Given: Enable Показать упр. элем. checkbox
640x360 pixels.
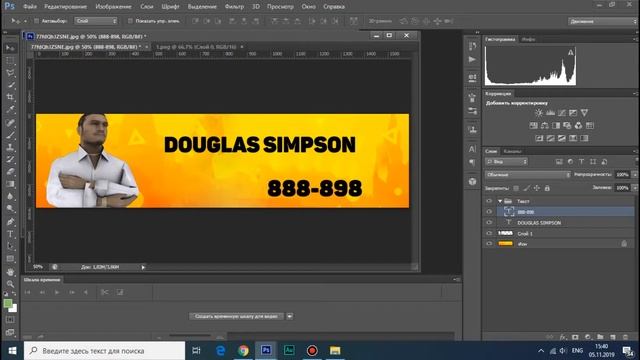Looking at the screenshot, I should click(x=130, y=21).
